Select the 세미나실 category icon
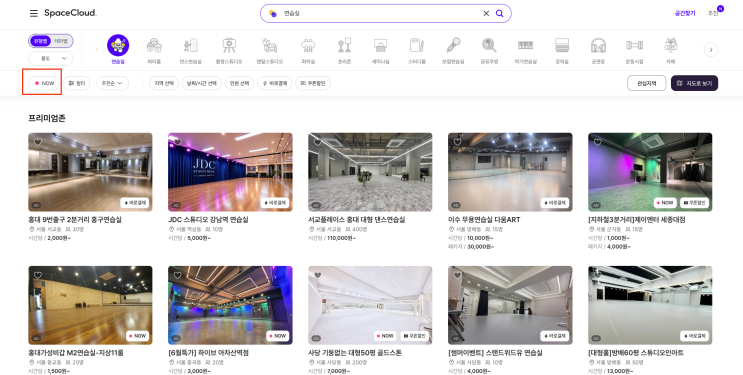 point(380,46)
